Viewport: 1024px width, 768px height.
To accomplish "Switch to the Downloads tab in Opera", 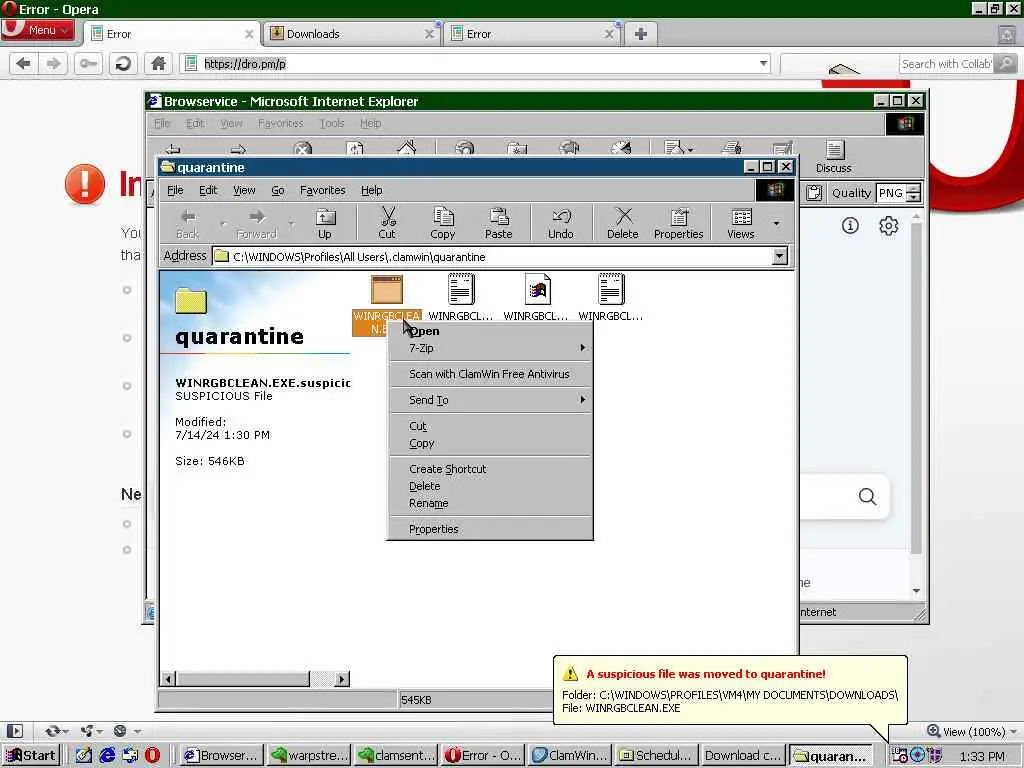I will pyautogui.click(x=352, y=34).
